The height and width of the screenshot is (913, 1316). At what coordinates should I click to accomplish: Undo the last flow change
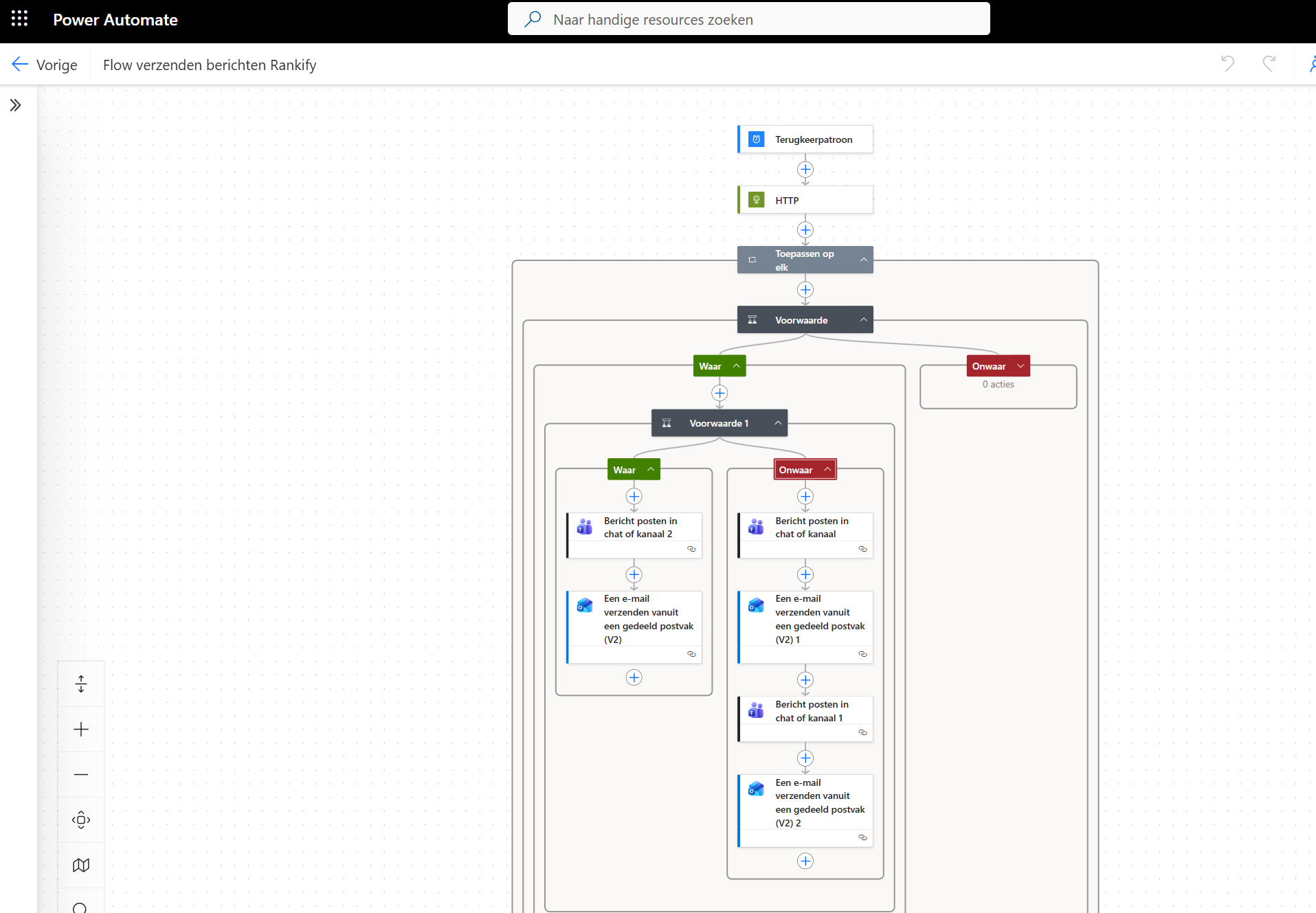coord(1228,63)
